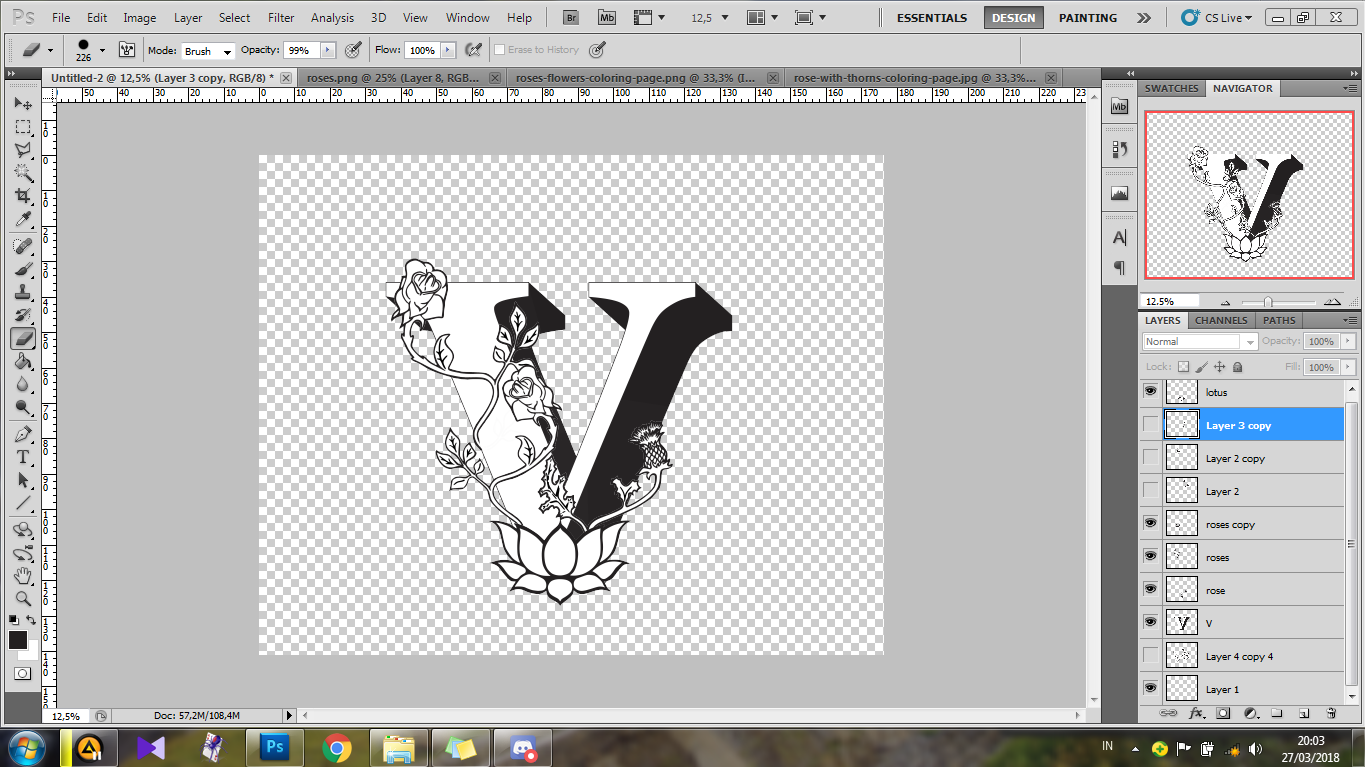Show the Layer 3 copy layer
Viewport: 1365px width, 767px height.
(x=1150, y=425)
